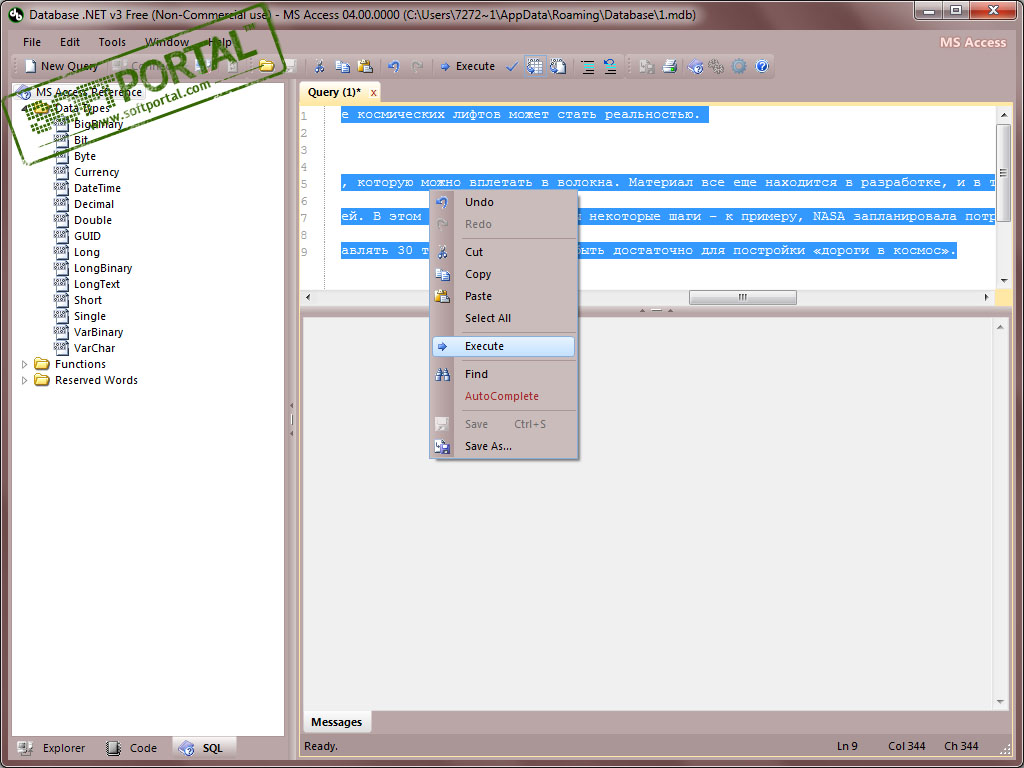Click the indent-lines icon in the toolbar
Screen dimensions: 1024x768
[x=588, y=66]
